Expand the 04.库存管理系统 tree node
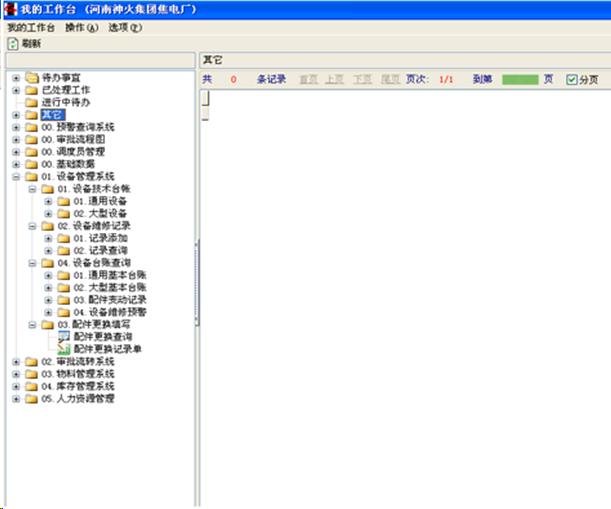The height and width of the screenshot is (509, 611). tap(15, 386)
